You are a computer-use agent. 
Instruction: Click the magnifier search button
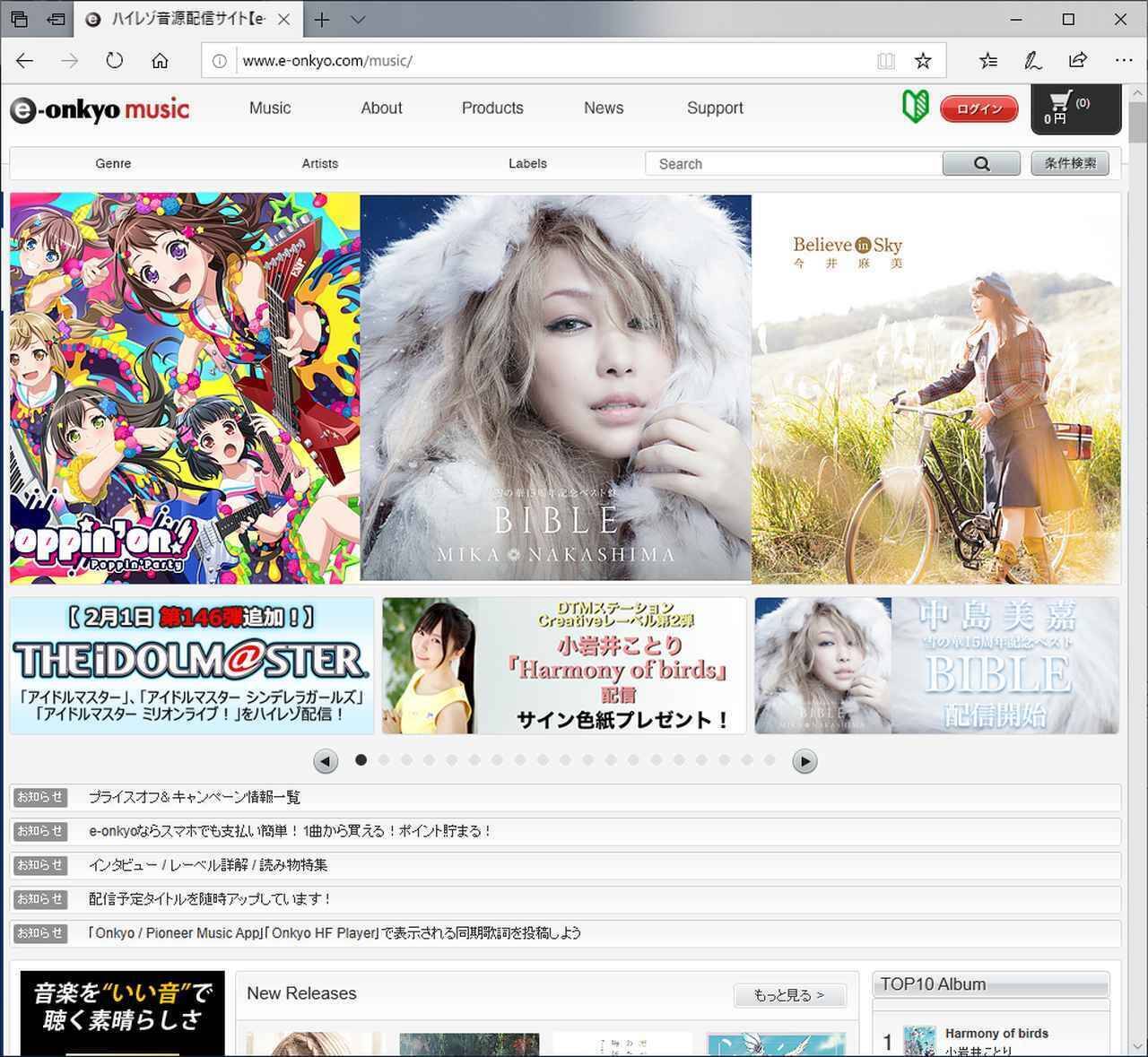pos(981,163)
